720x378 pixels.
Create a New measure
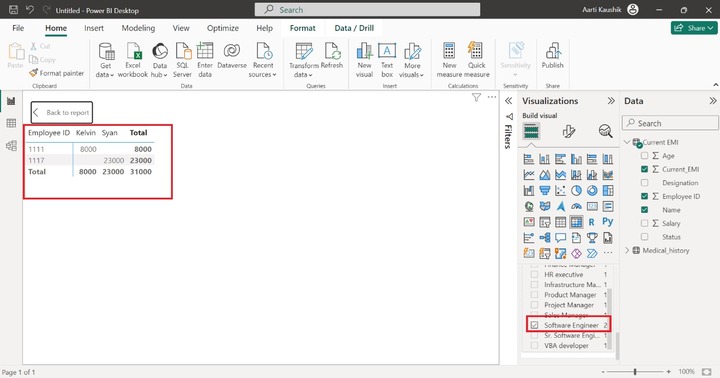(449, 60)
